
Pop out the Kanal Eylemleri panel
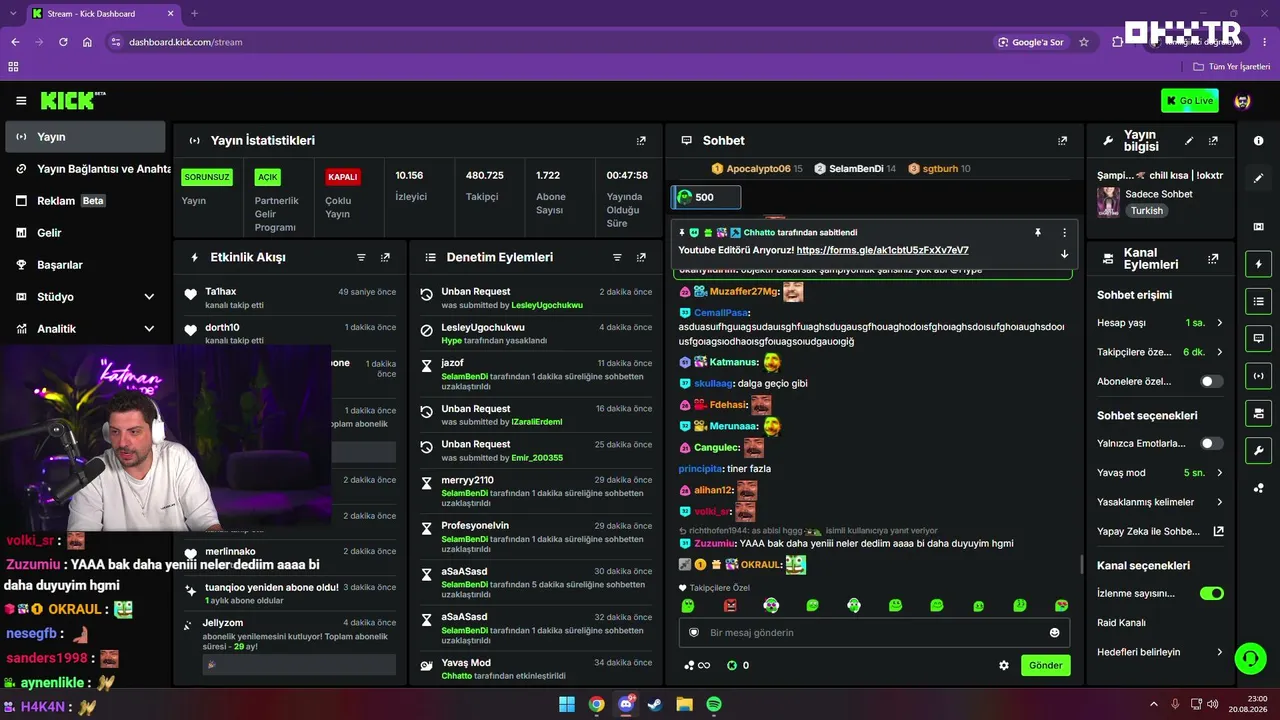click(x=1213, y=258)
